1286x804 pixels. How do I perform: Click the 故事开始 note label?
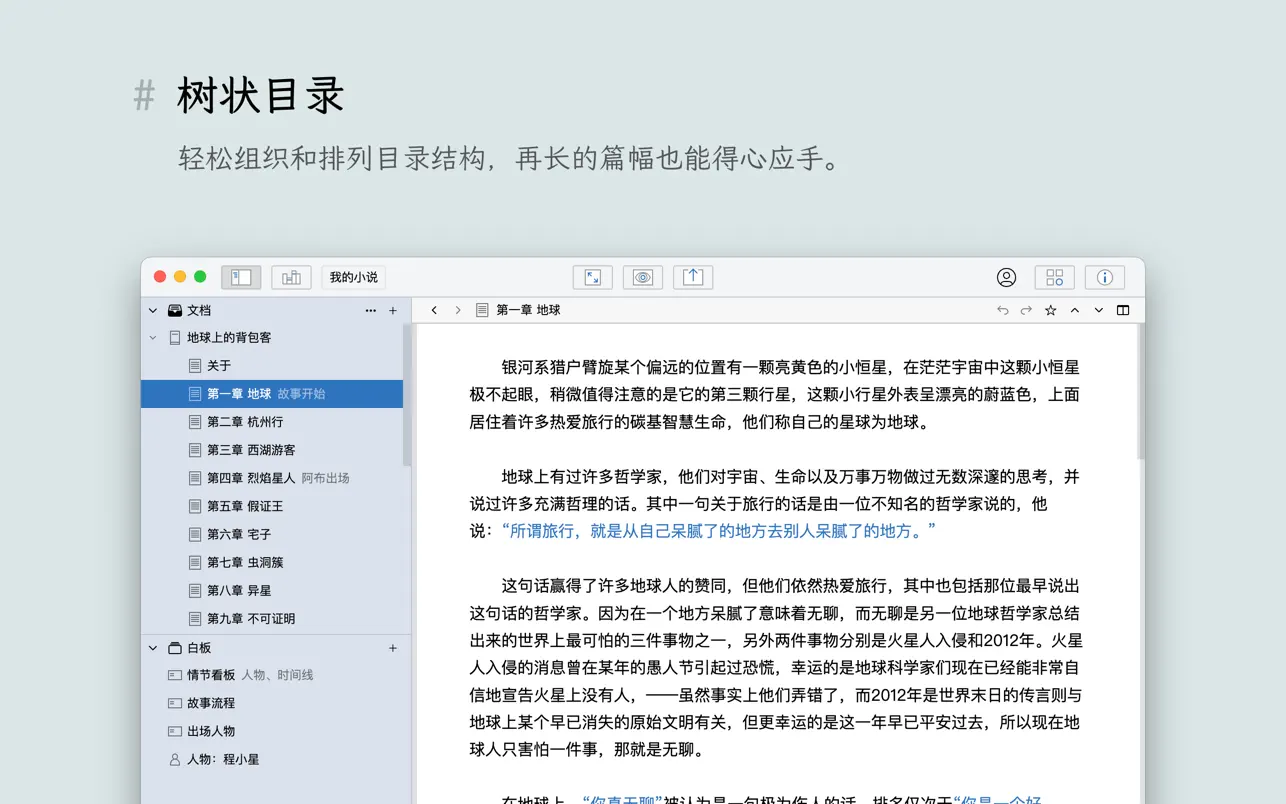tap(301, 394)
